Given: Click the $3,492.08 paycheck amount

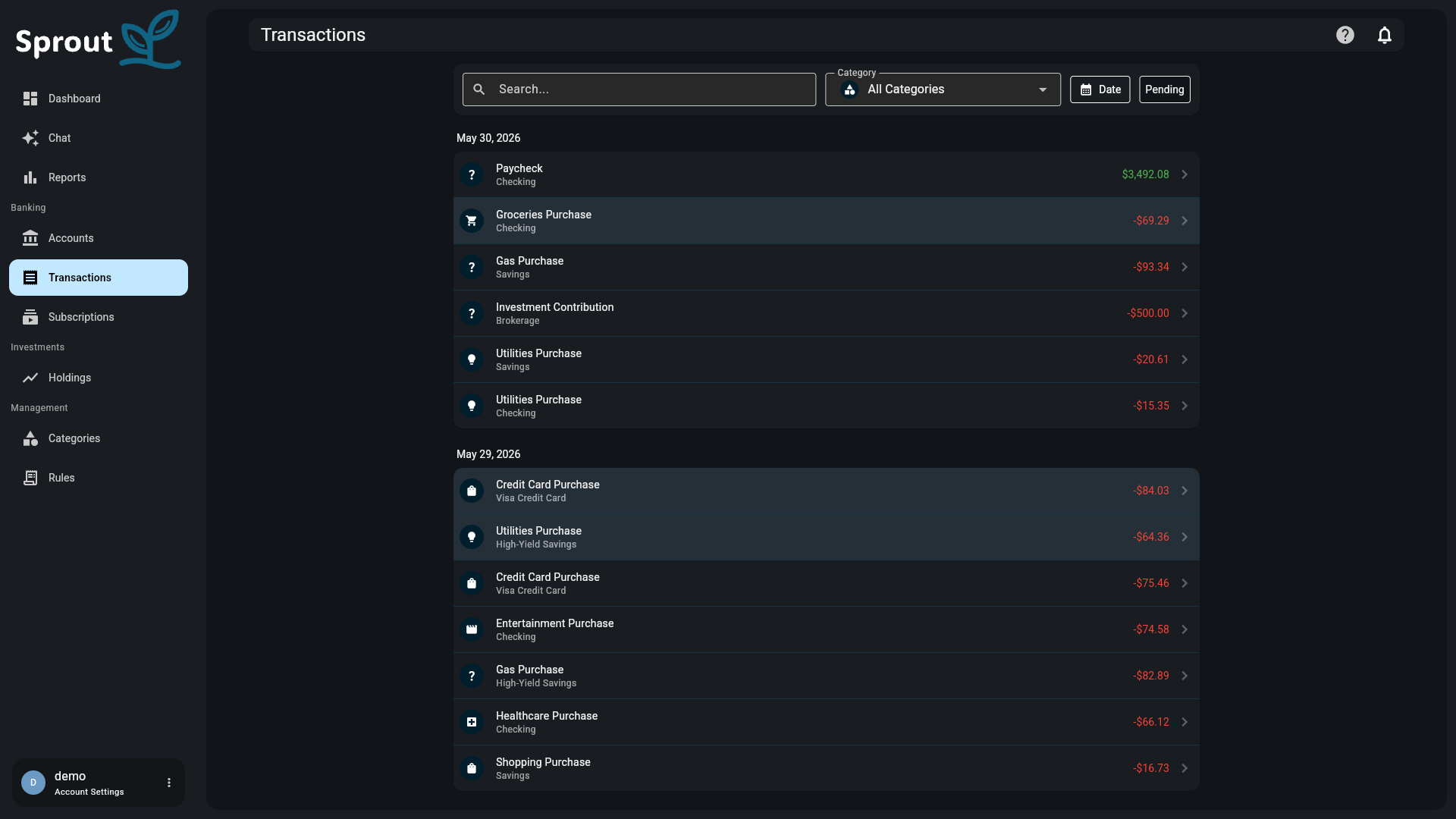Looking at the screenshot, I should point(1145,174).
